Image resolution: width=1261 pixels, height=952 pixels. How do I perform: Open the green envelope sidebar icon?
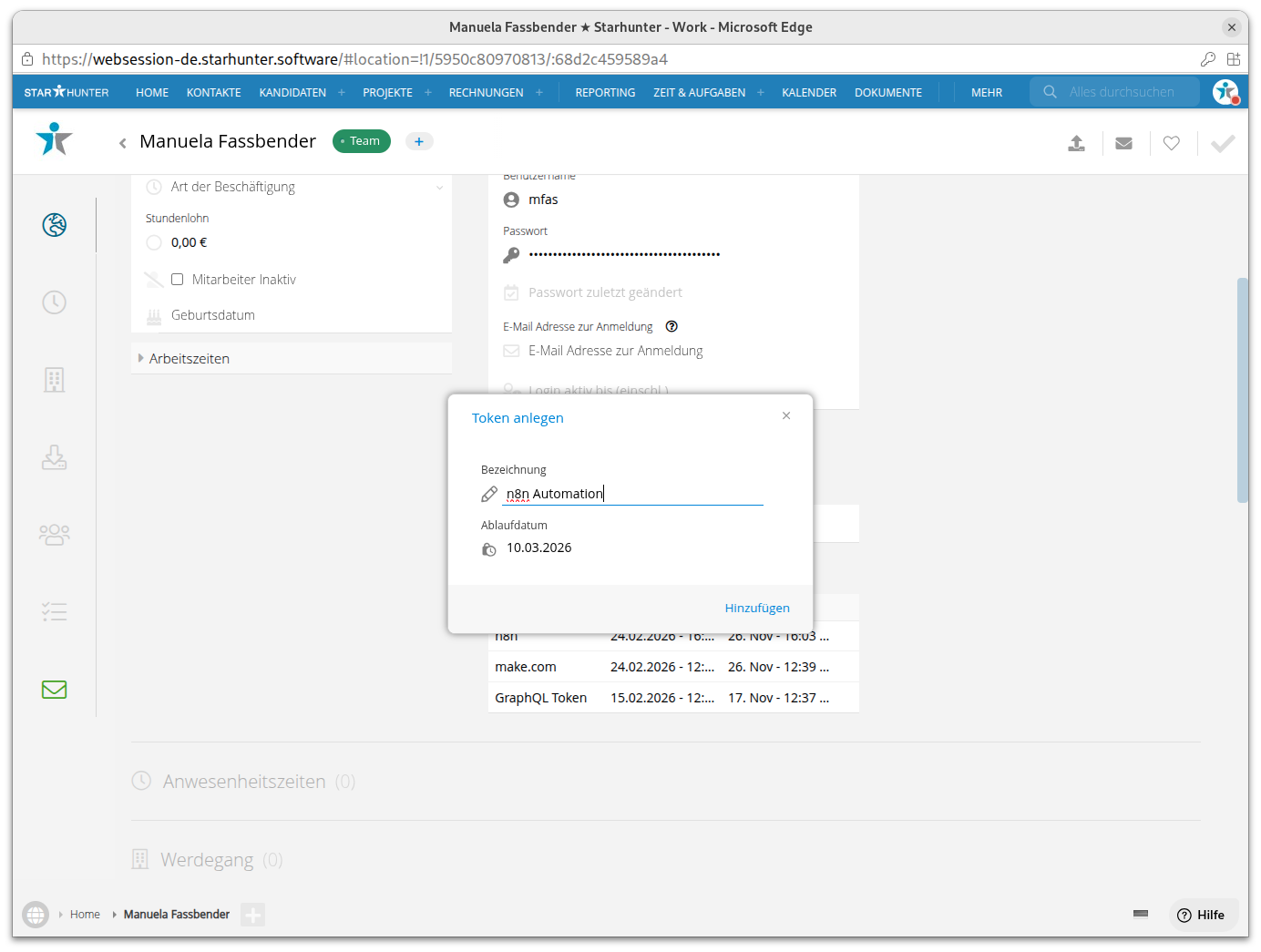55,690
